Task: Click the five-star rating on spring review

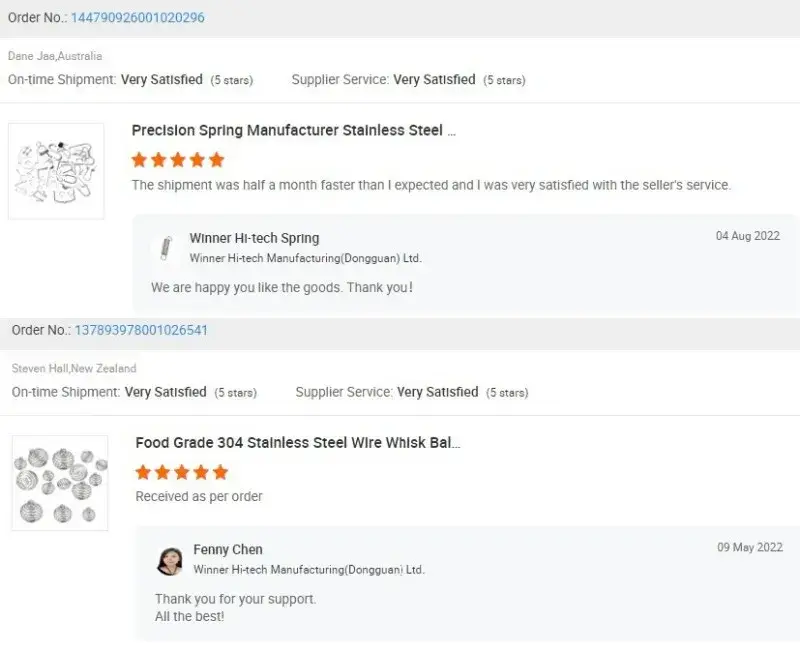Action: pos(178,160)
